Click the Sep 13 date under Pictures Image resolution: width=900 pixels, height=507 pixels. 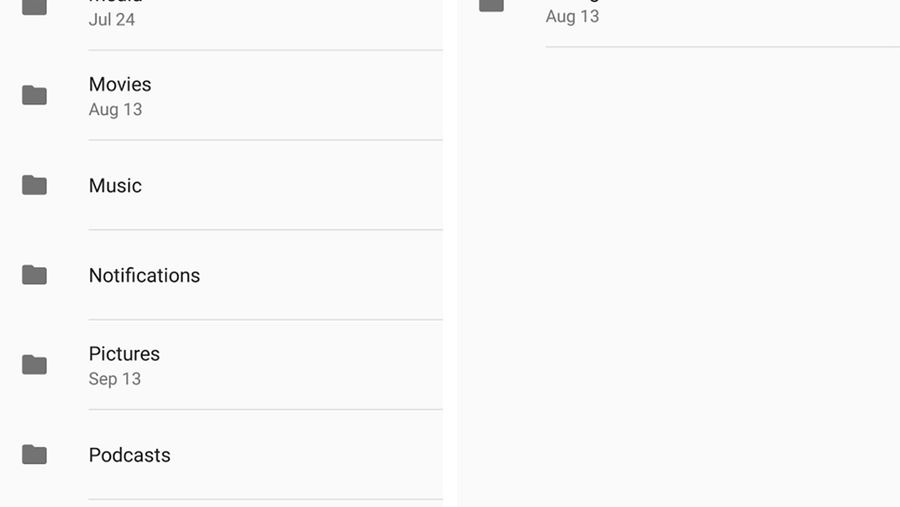(115, 379)
